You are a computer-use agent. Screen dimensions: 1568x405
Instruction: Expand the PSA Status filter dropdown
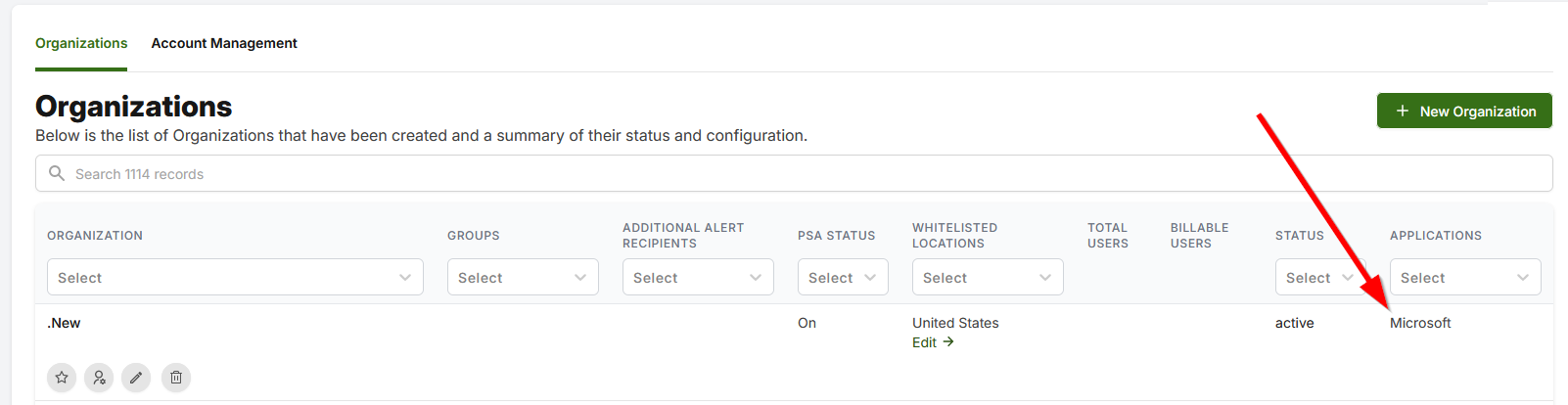pos(843,277)
